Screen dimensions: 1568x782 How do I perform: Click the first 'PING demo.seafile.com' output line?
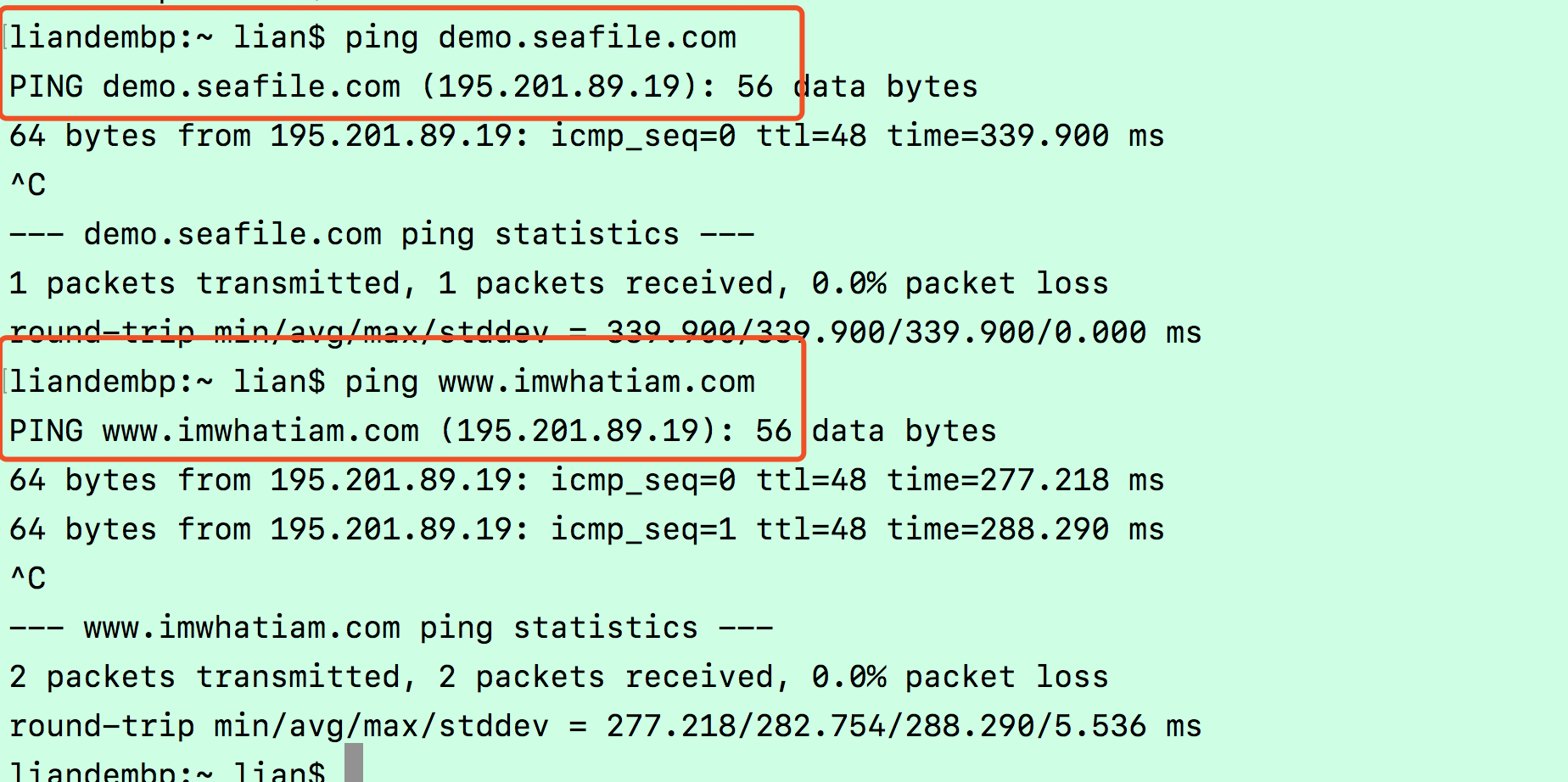tap(493, 87)
